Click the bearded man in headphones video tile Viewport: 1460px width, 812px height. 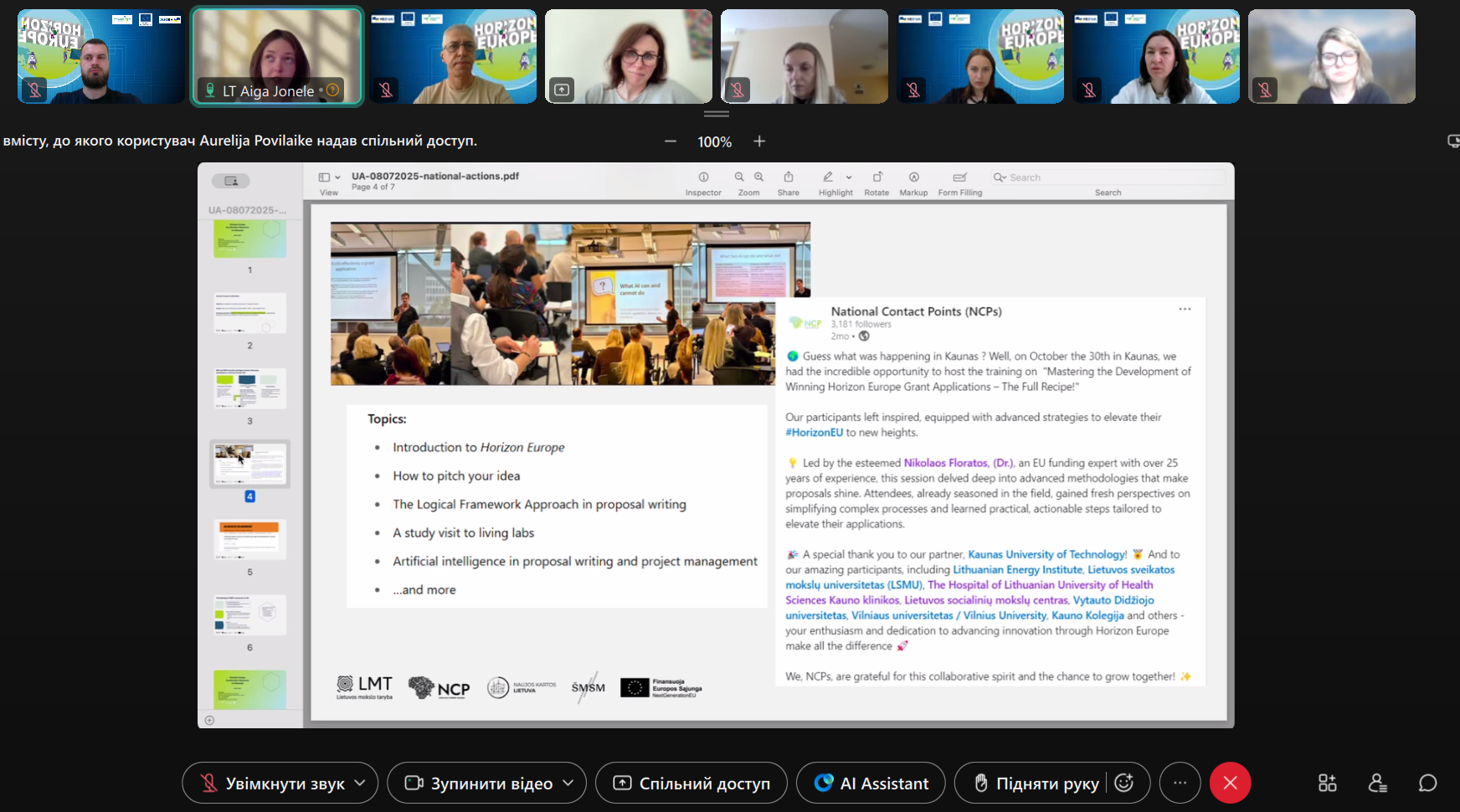[x=100, y=56]
